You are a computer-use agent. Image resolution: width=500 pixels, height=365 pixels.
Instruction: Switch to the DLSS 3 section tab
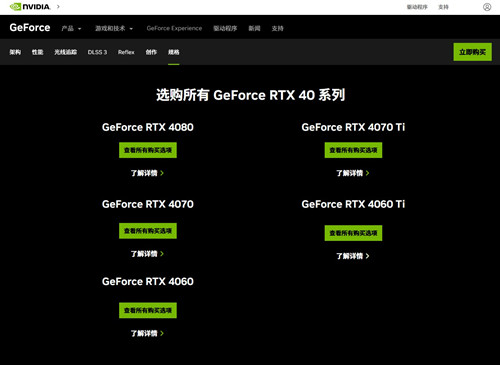(x=97, y=52)
